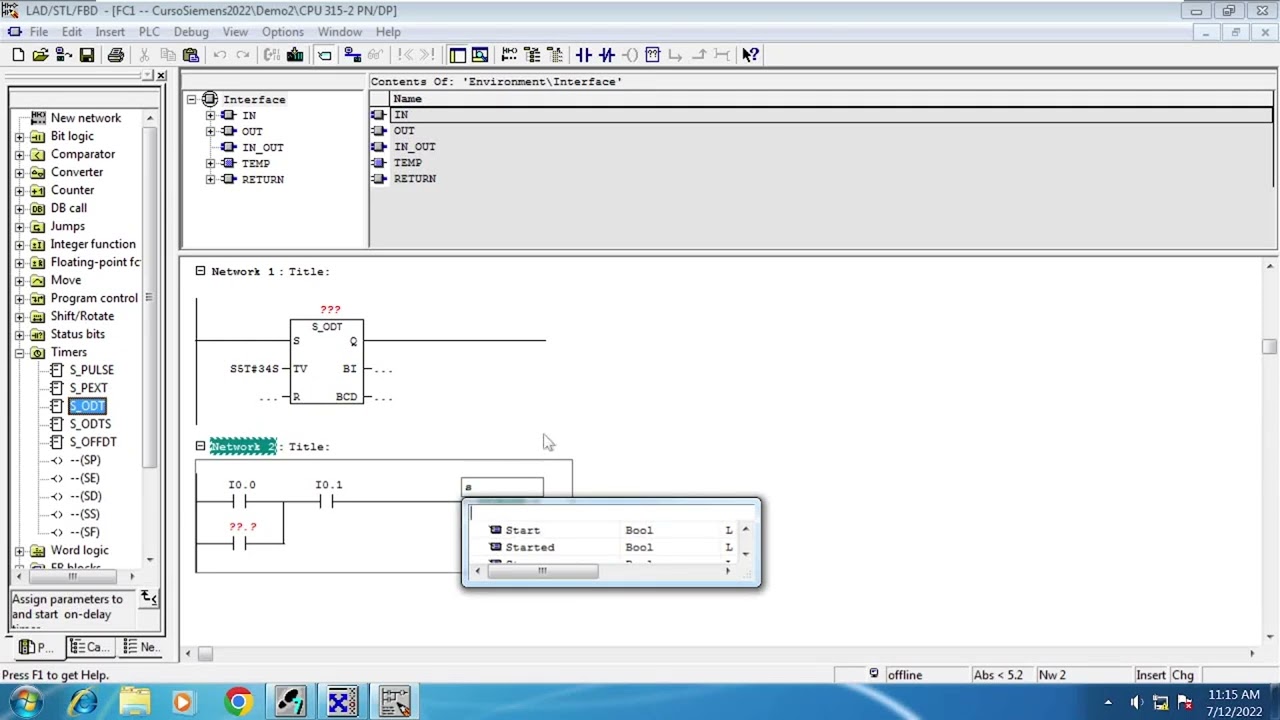Open Internet Explorer from taskbar

84,702
